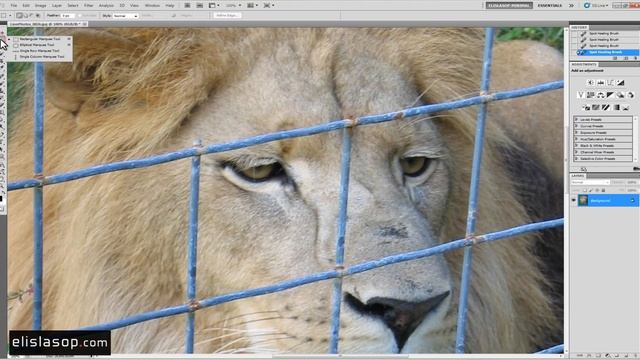The height and width of the screenshot is (360, 640).
Task: Choose Add to selection mode
Action: click(x=26, y=16)
